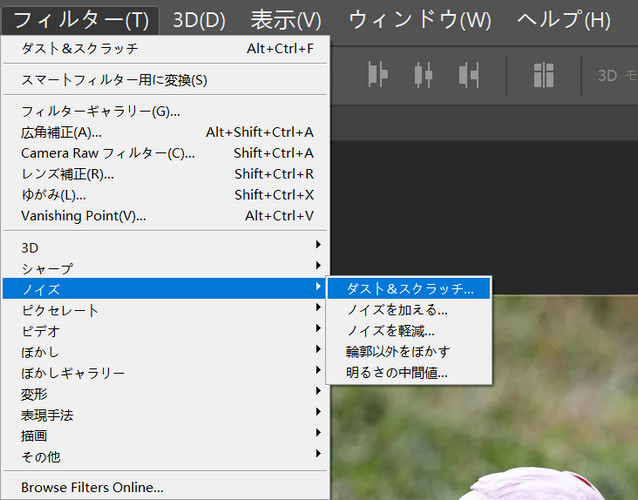Select the highlighted ノイズ menu item

click(x=165, y=289)
